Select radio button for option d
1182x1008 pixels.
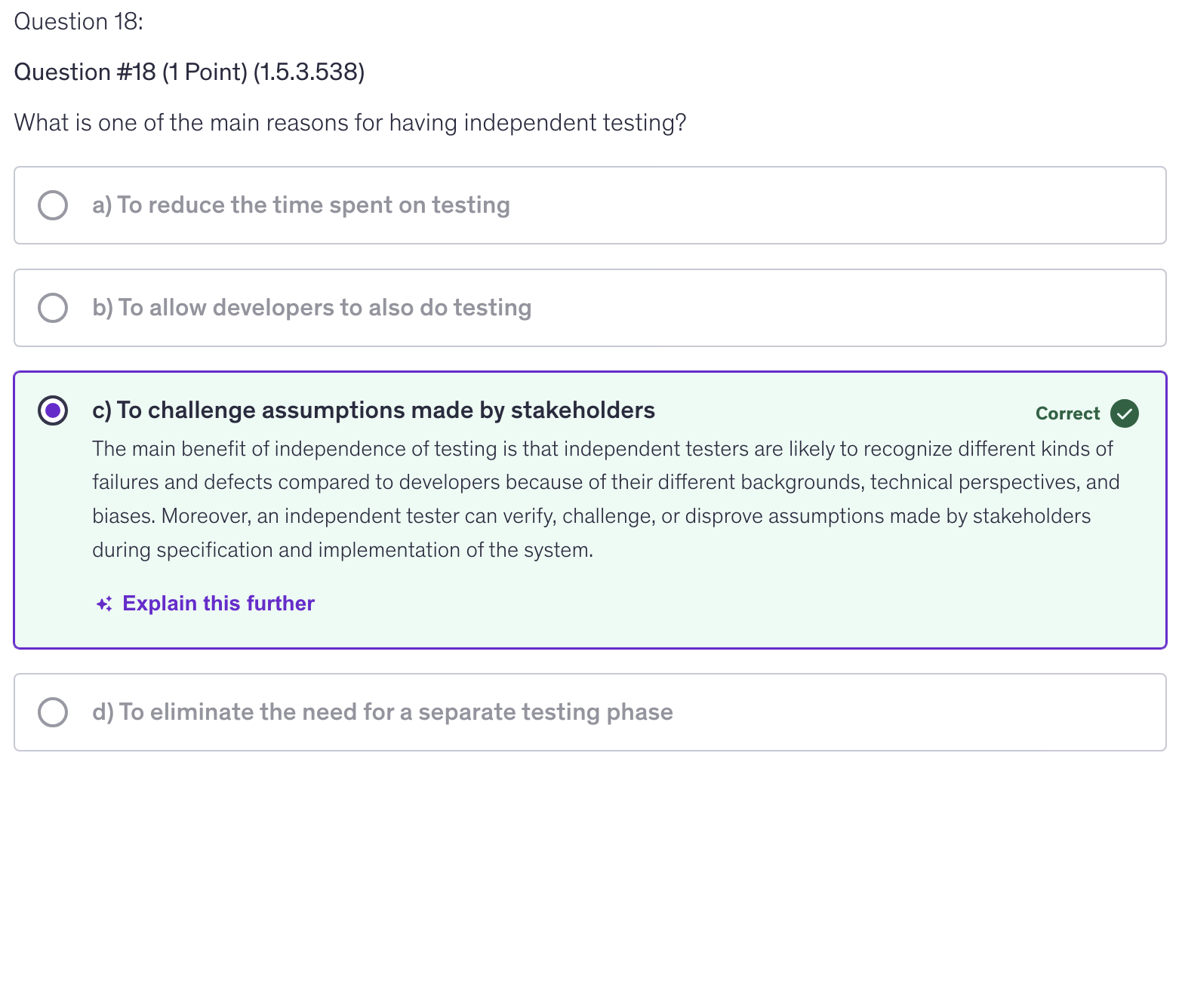coord(53,712)
